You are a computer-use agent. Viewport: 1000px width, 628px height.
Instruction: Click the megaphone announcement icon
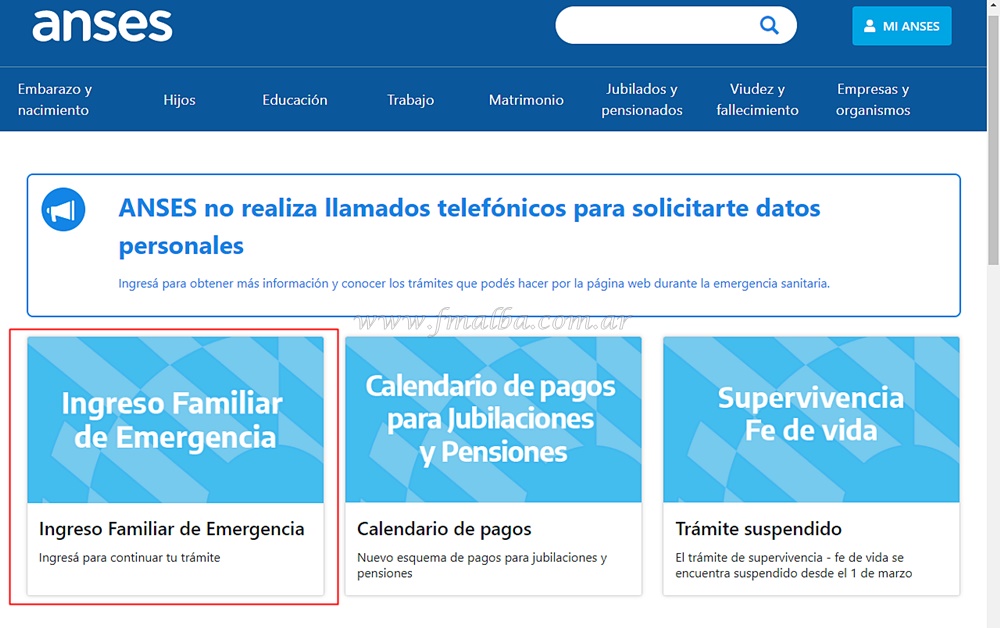tap(63, 209)
